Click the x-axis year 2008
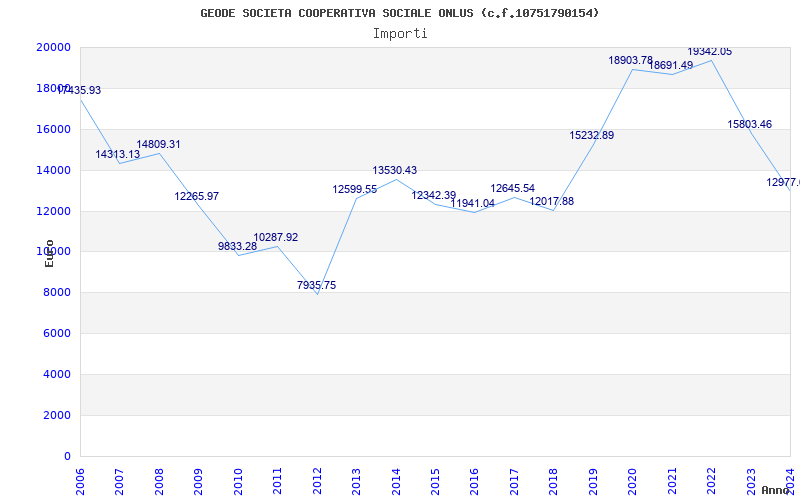 (159, 481)
